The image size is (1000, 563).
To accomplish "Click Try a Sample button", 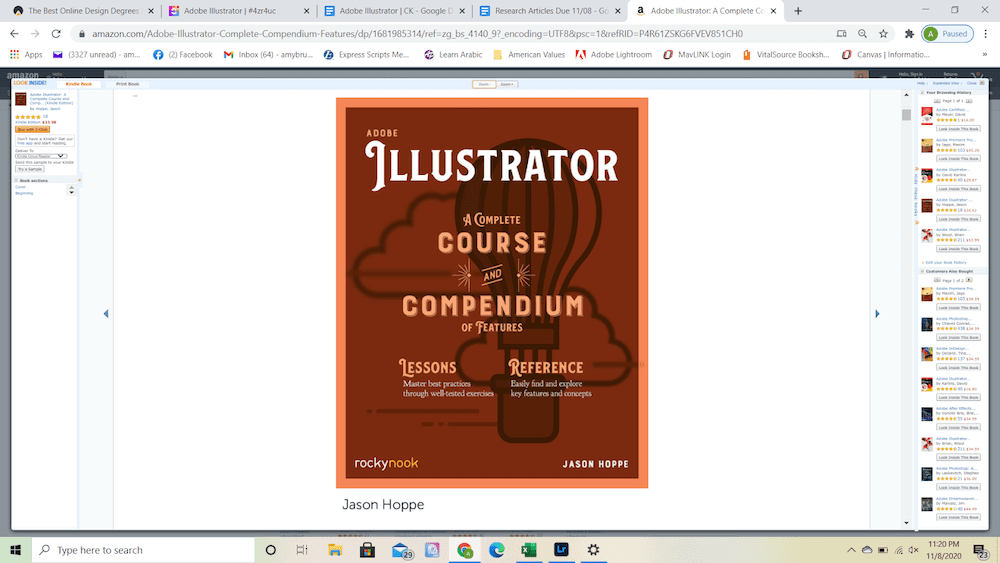I will [x=30, y=169].
